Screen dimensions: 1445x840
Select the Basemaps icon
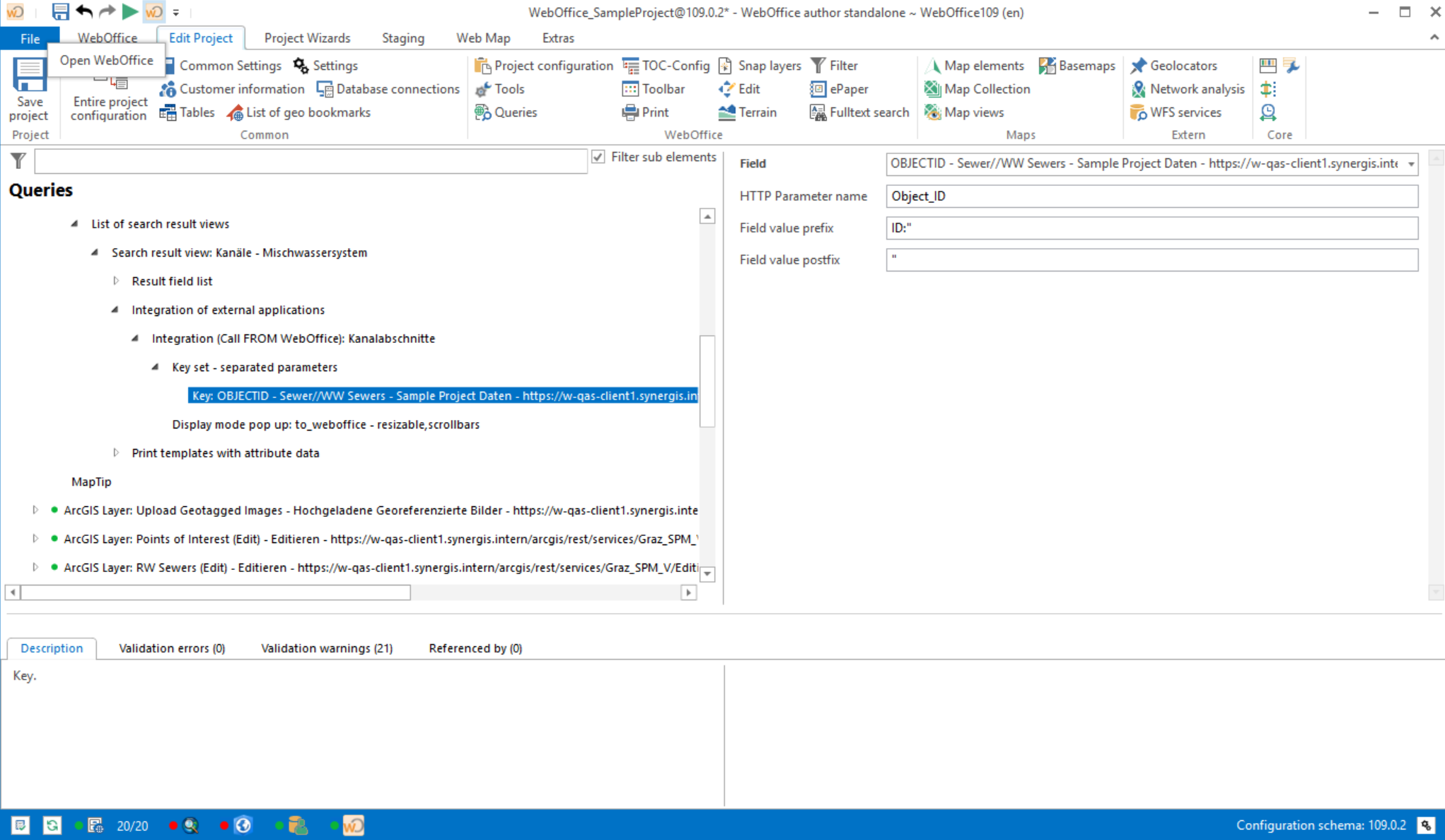1077,65
